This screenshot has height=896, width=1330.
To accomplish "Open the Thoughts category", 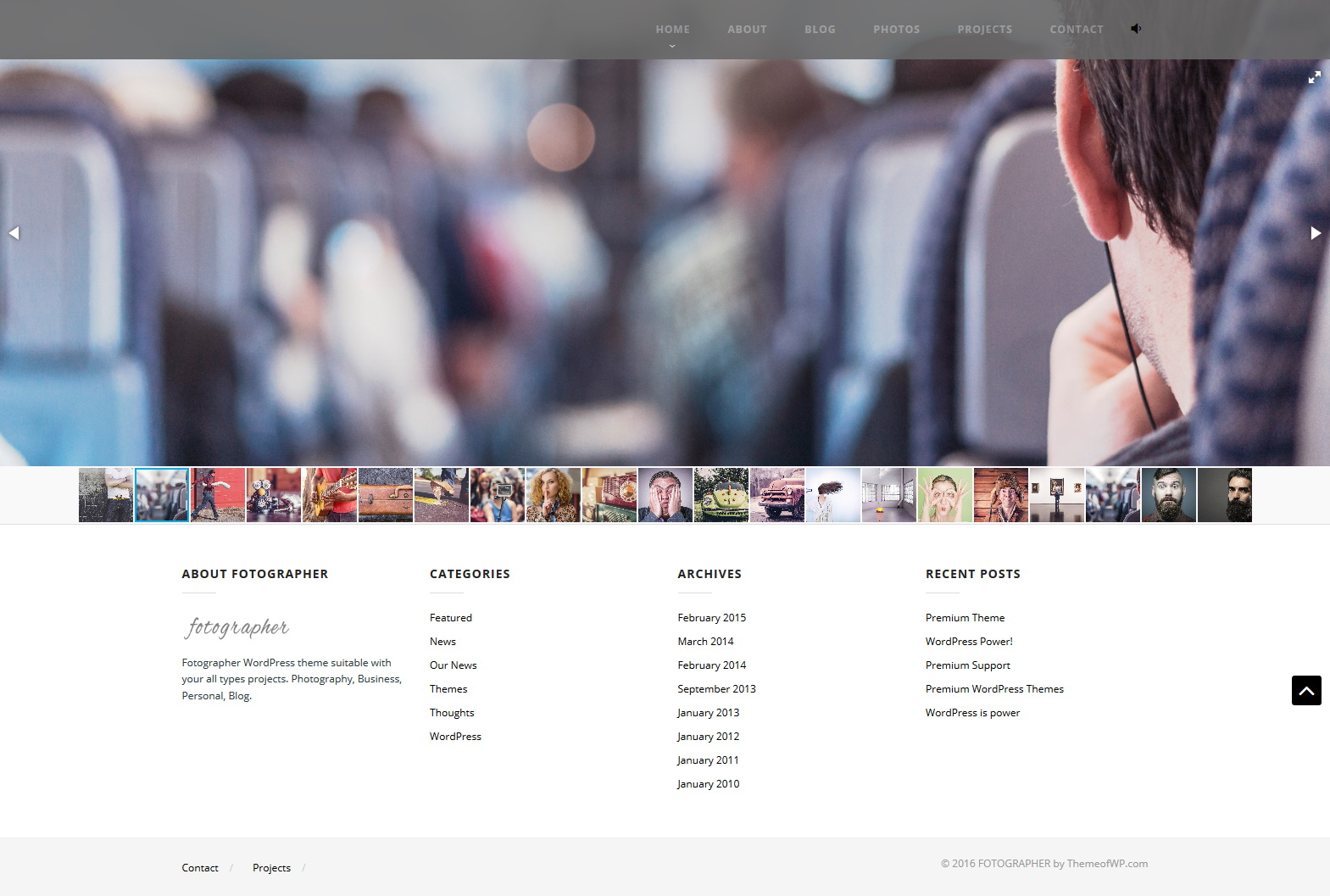I will [x=452, y=713].
